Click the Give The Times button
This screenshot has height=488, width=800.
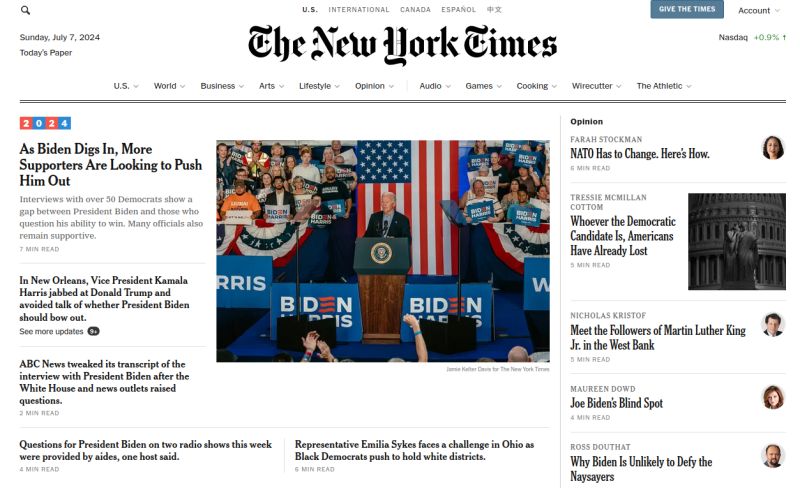click(687, 9)
